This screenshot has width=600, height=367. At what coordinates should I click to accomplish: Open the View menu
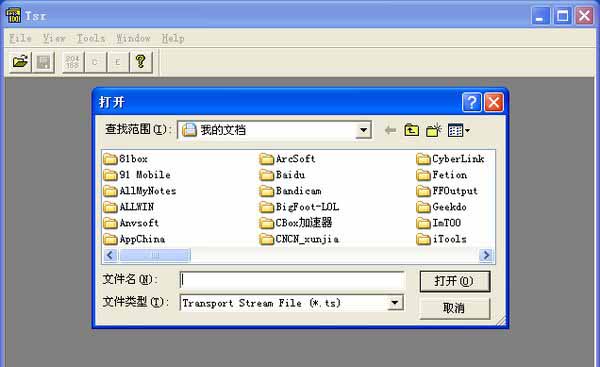tap(54, 38)
